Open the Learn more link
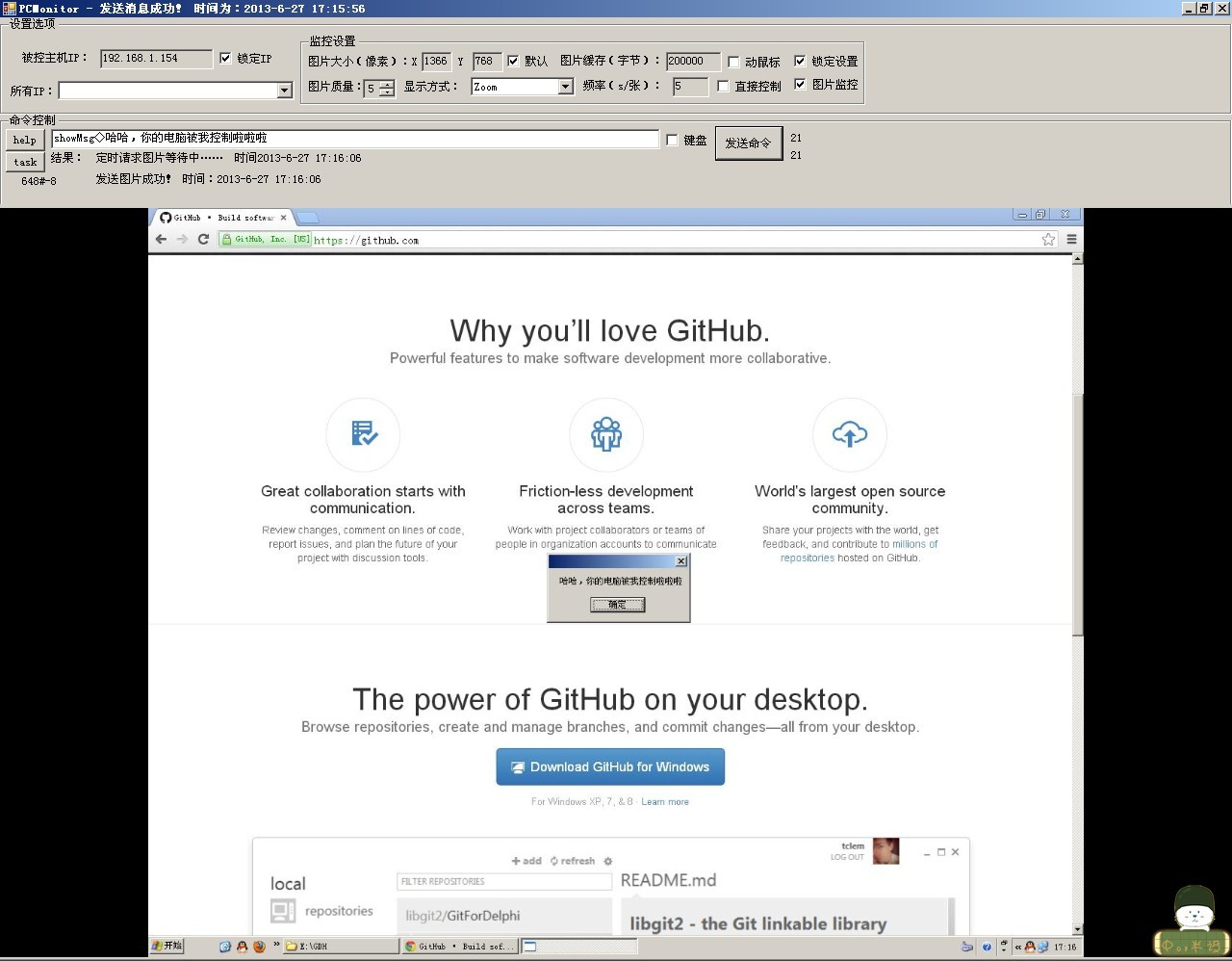The height and width of the screenshot is (961, 1232). coord(665,801)
